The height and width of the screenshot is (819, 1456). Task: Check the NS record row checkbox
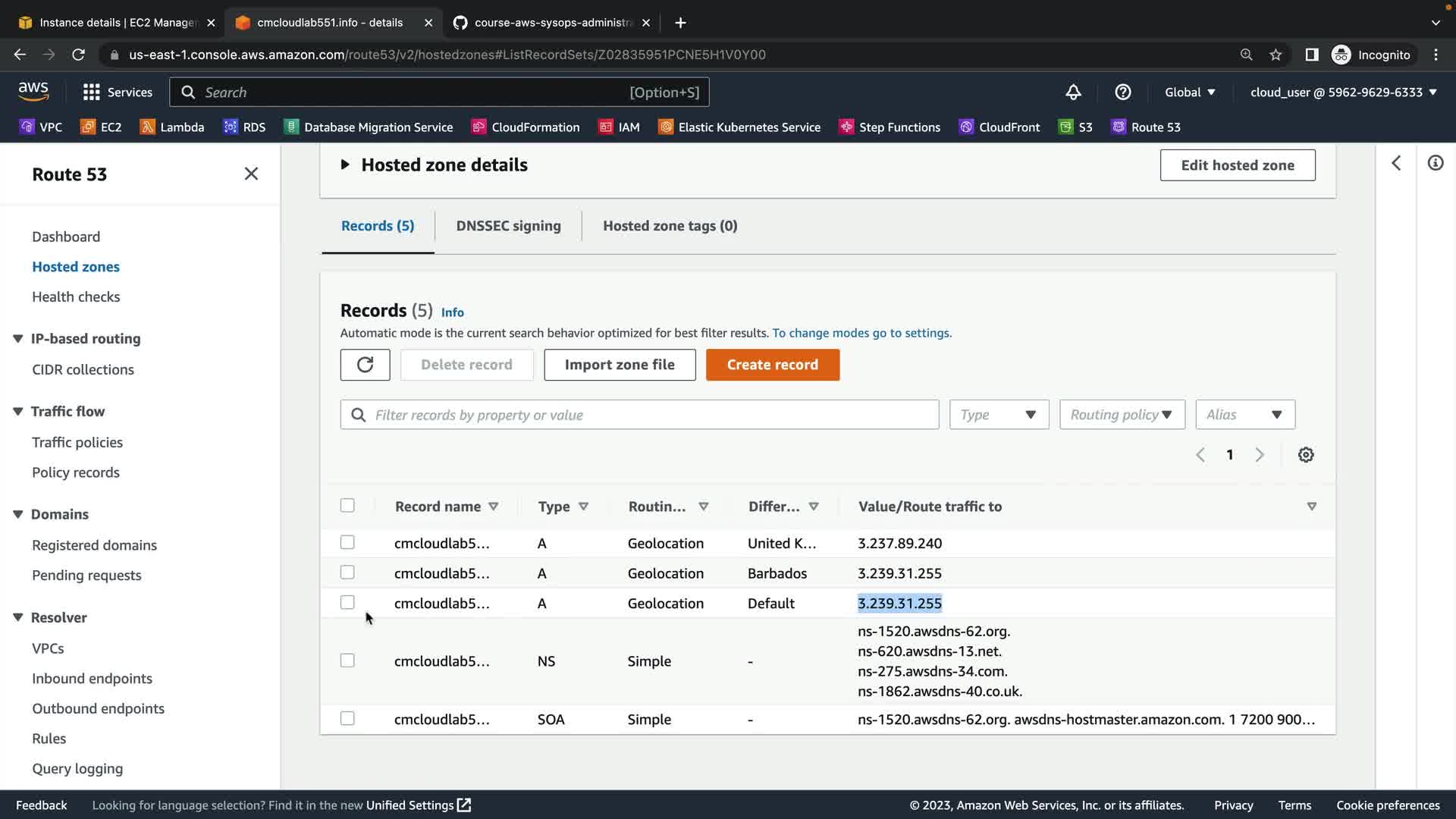click(x=347, y=661)
